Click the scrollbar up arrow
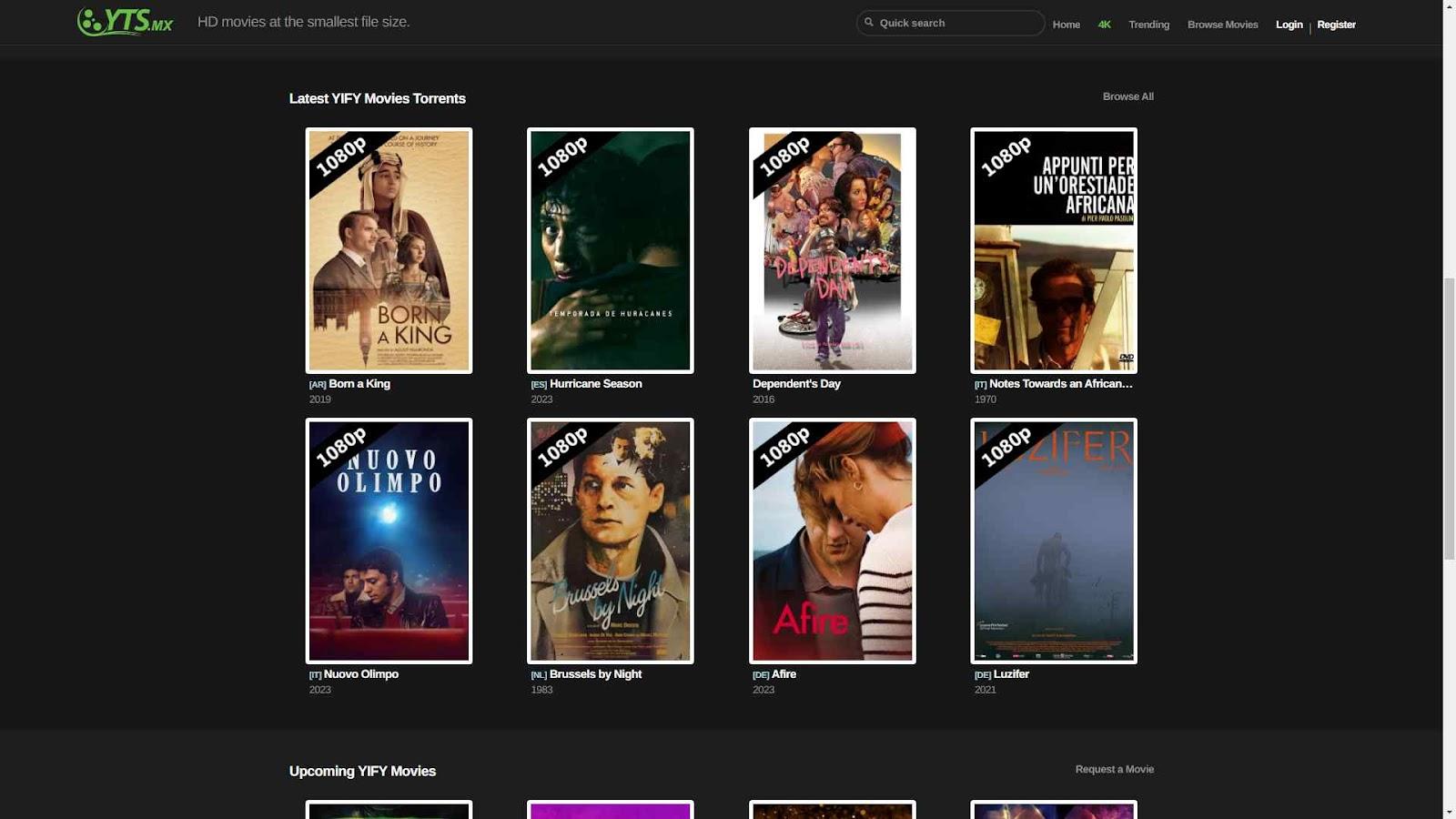 [1450, 6]
